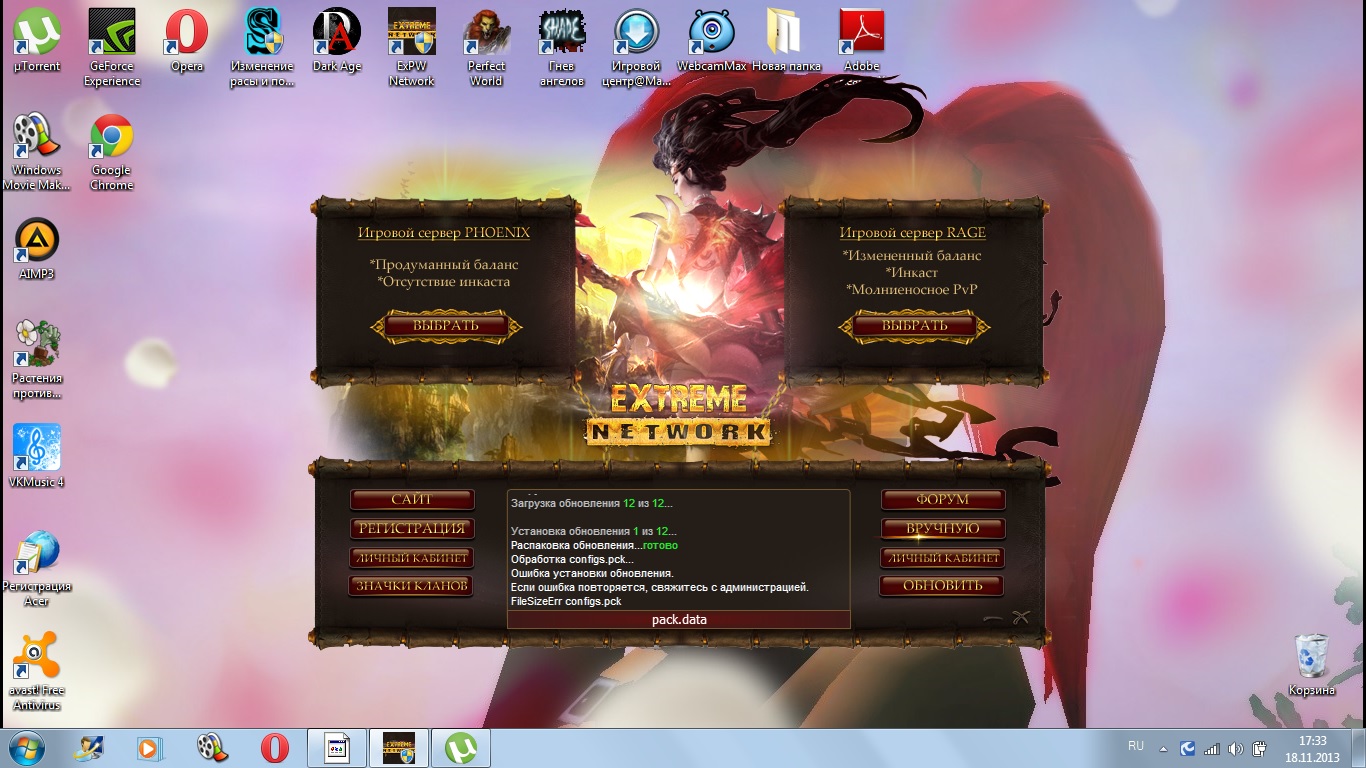Open Opera from the taskbar
This screenshot has height=768, width=1366.
tap(275, 747)
